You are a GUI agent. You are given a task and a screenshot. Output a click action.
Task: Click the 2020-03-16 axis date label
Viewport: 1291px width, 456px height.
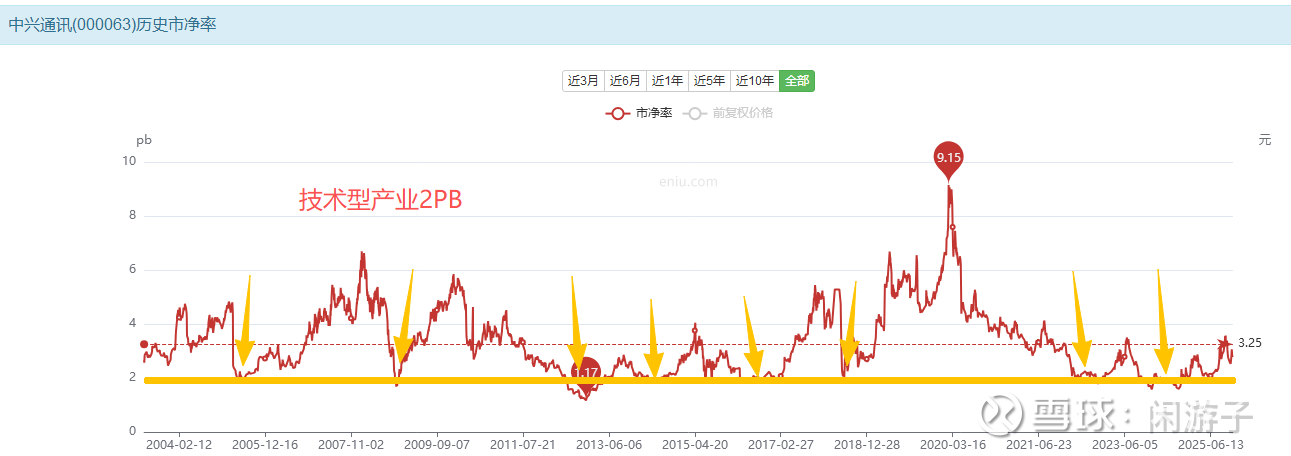coord(953,444)
